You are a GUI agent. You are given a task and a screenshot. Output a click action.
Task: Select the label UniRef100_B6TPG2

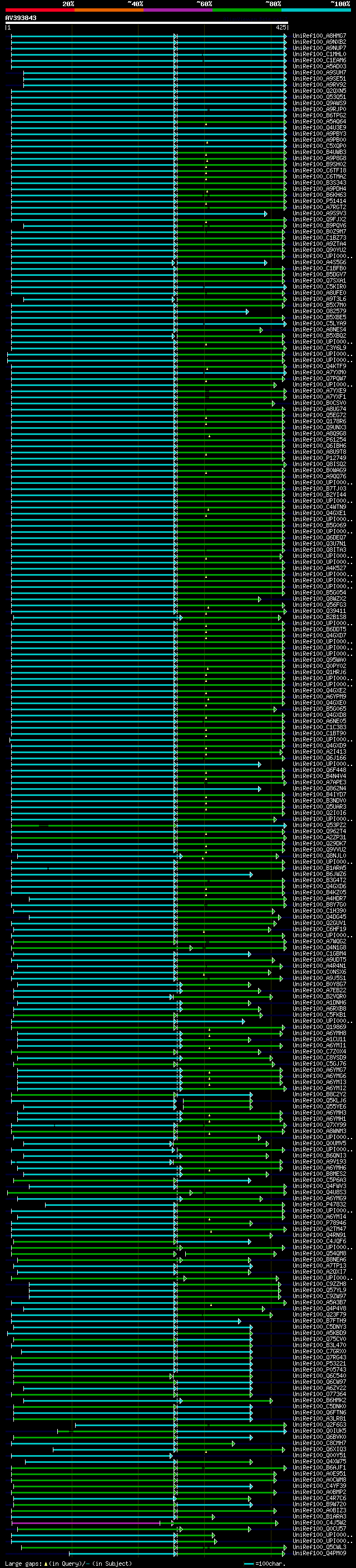tap(319, 115)
